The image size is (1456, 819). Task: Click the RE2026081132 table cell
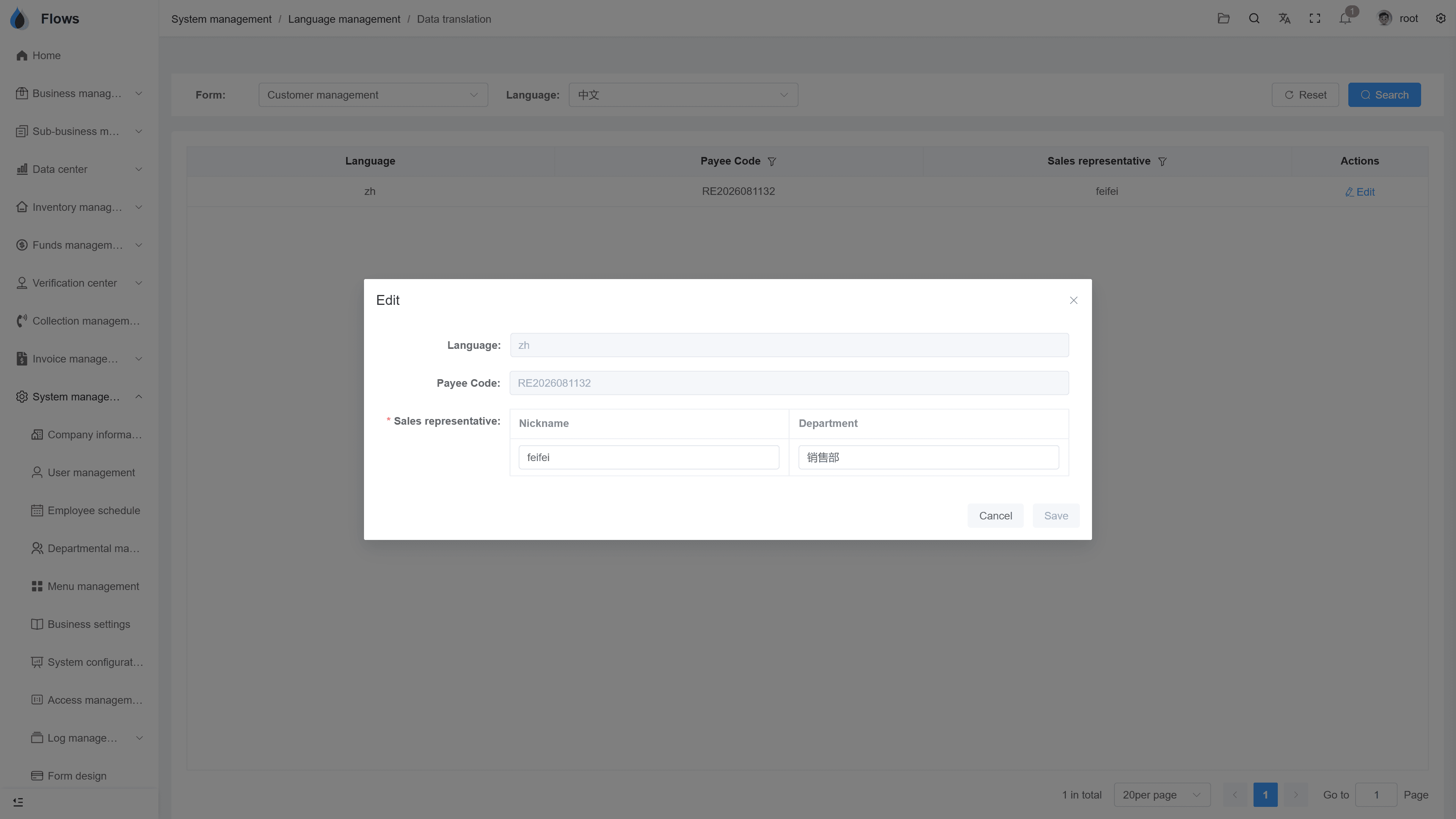[x=738, y=191]
